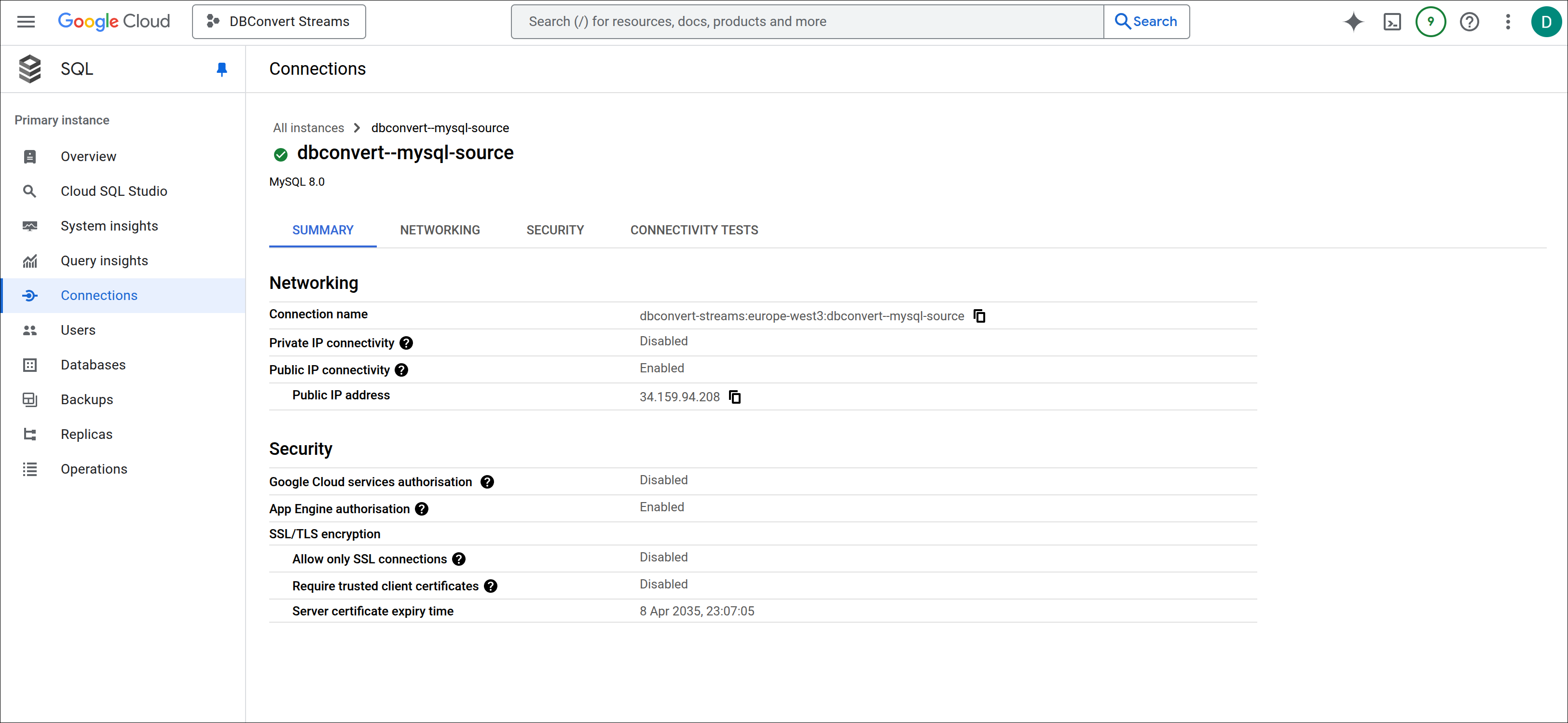Viewport: 1568px width, 723px height.
Task: Click the SQL product stack icon
Action: [30, 69]
